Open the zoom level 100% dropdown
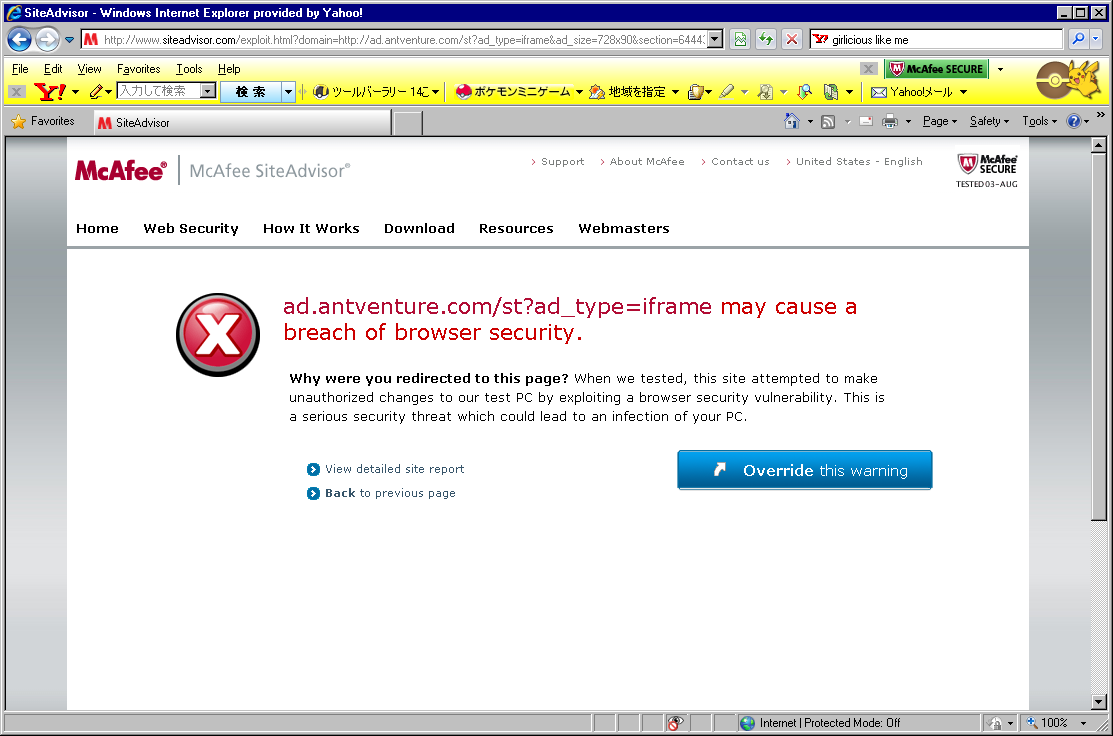The height and width of the screenshot is (736, 1113). pyautogui.click(x=1083, y=723)
